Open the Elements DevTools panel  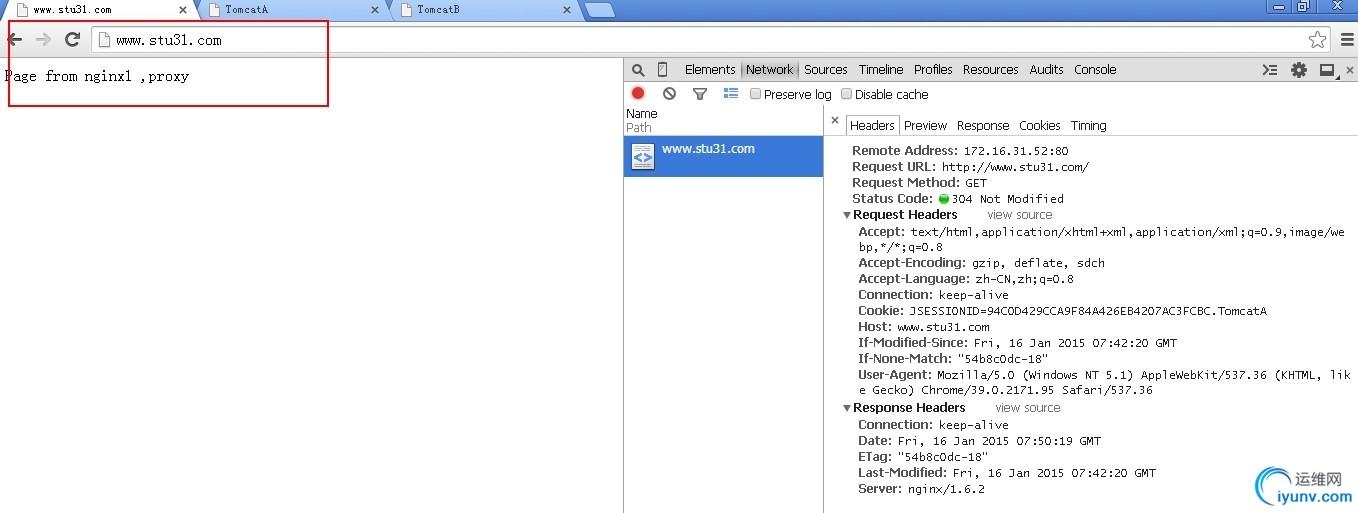(x=710, y=70)
